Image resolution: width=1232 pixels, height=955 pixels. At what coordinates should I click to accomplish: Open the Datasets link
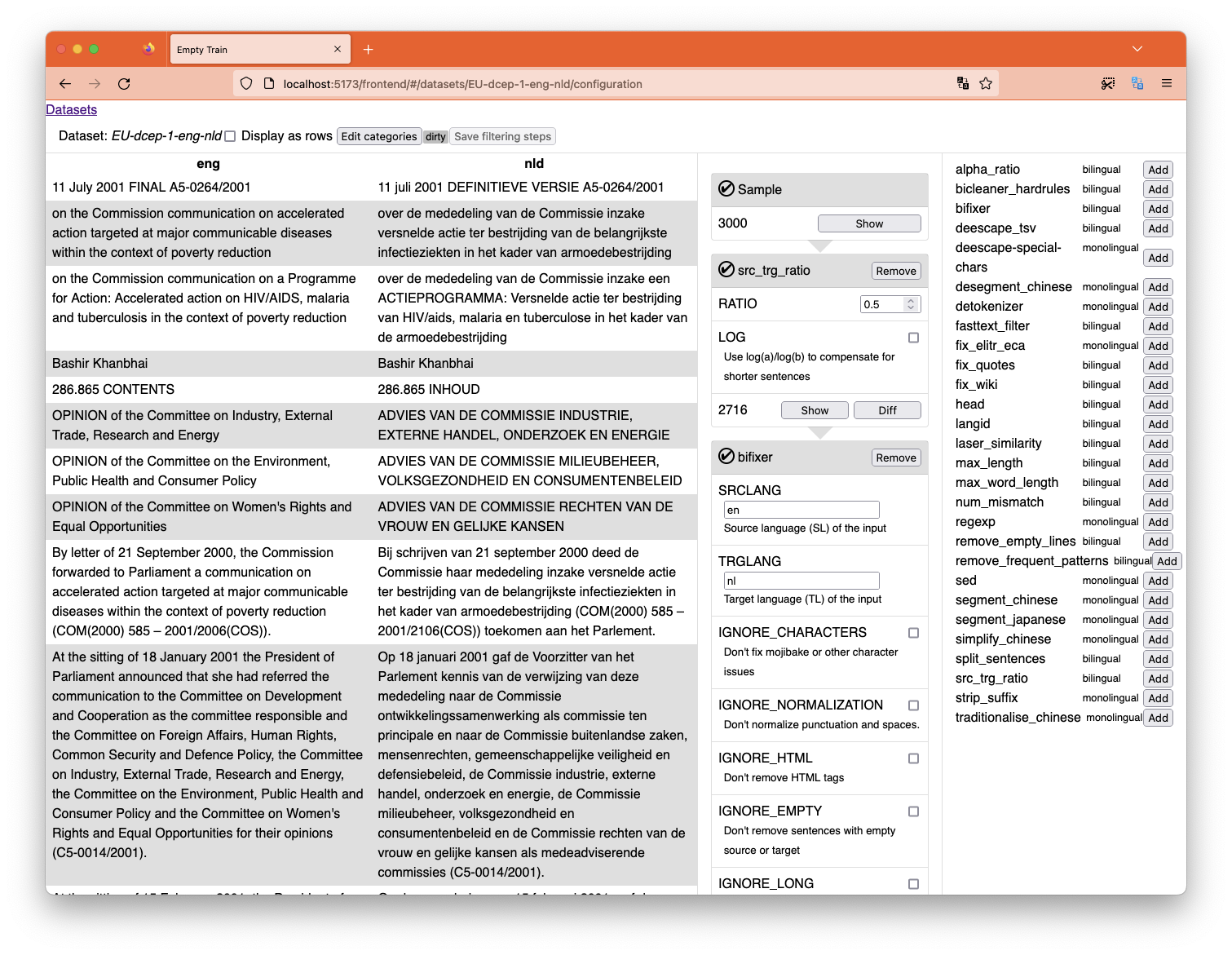(x=71, y=110)
